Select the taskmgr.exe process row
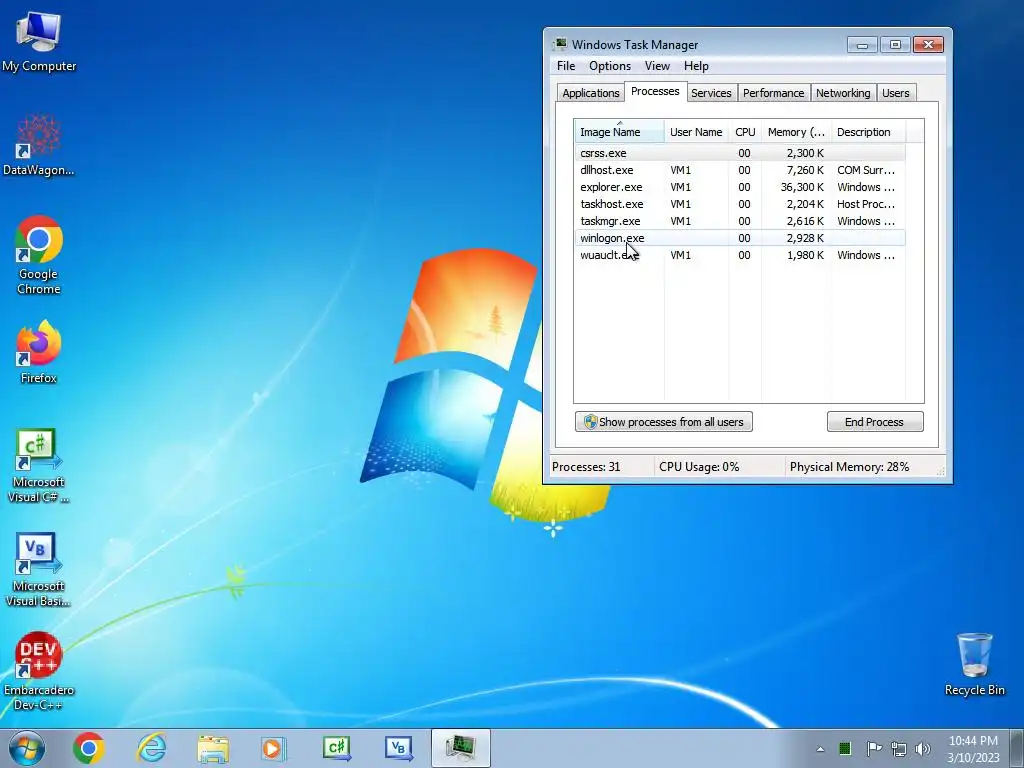This screenshot has width=1024, height=768. 740,221
